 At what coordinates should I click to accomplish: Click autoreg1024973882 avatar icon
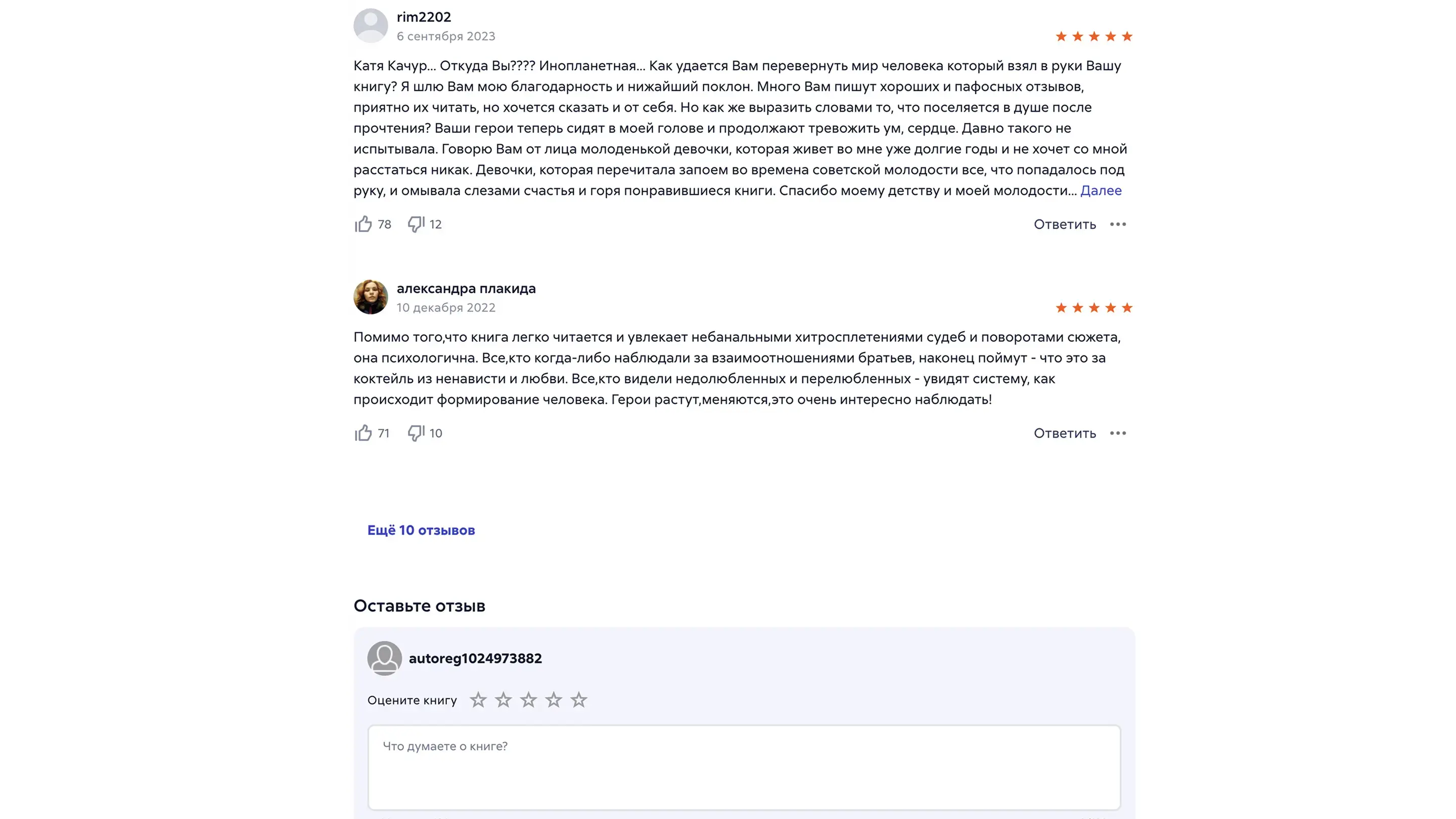coord(384,658)
